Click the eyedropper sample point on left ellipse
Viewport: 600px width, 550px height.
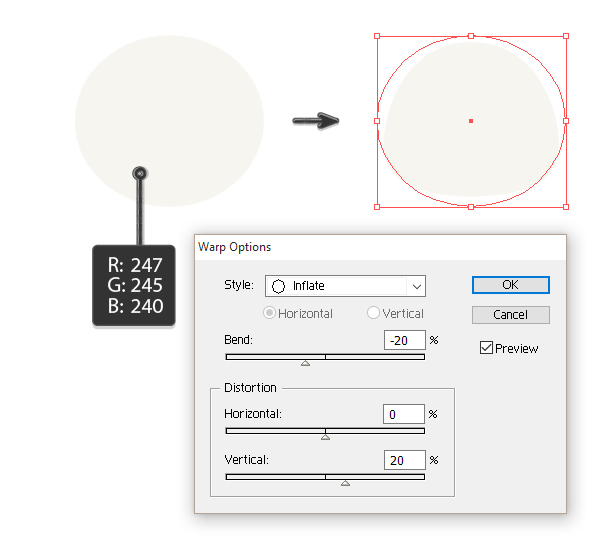(x=140, y=173)
